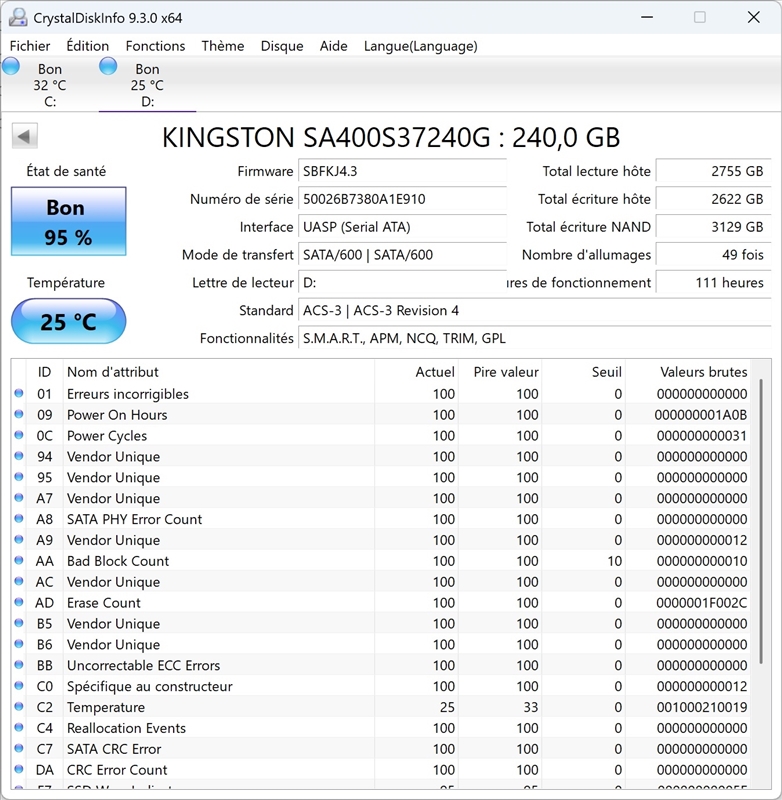This screenshot has height=800, width=782.
Task: Open the Fonctions menu
Action: pos(155,46)
